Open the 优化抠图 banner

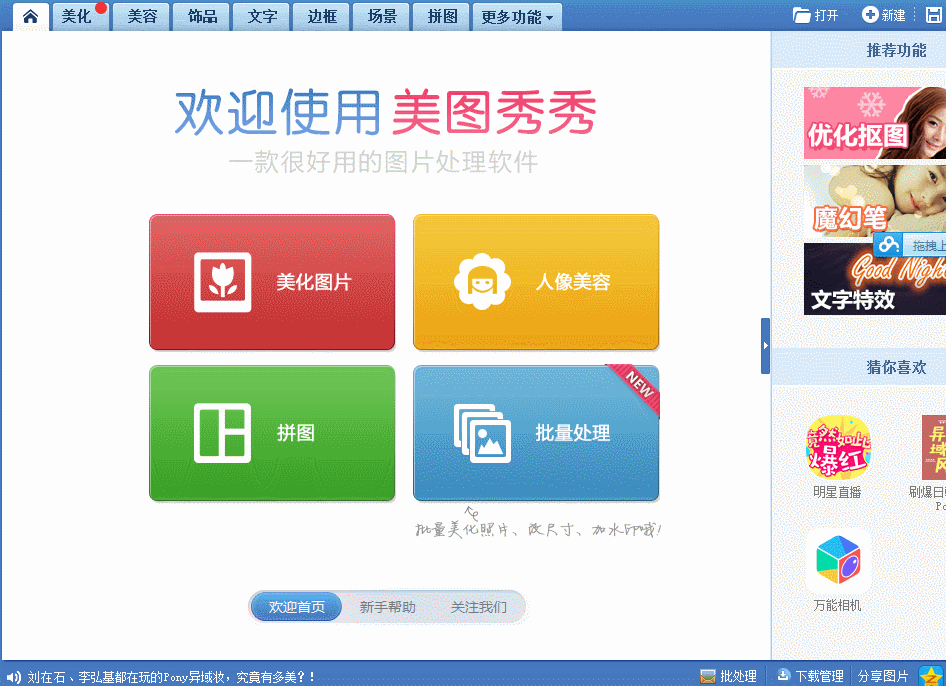(x=875, y=123)
